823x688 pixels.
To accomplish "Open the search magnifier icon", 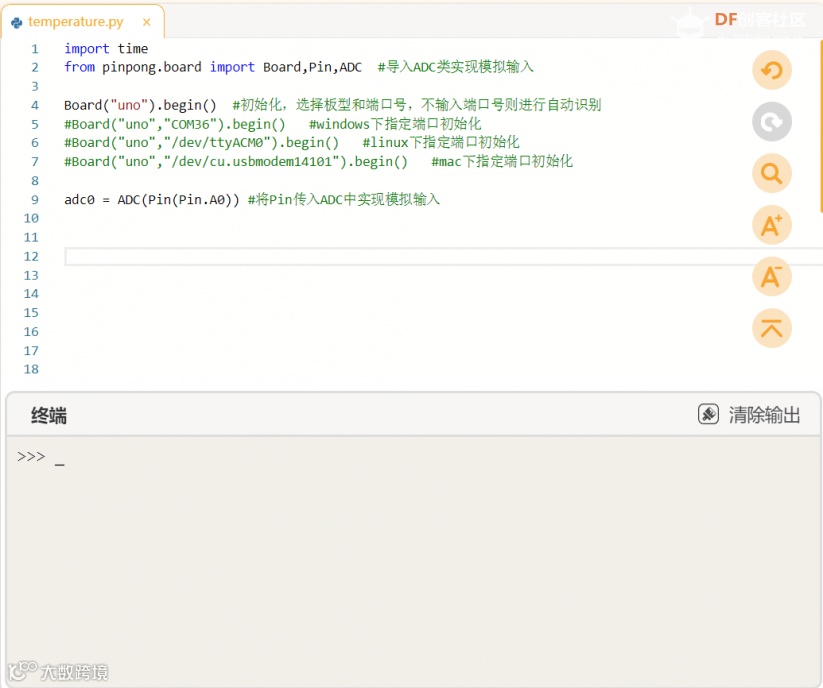I will [772, 173].
